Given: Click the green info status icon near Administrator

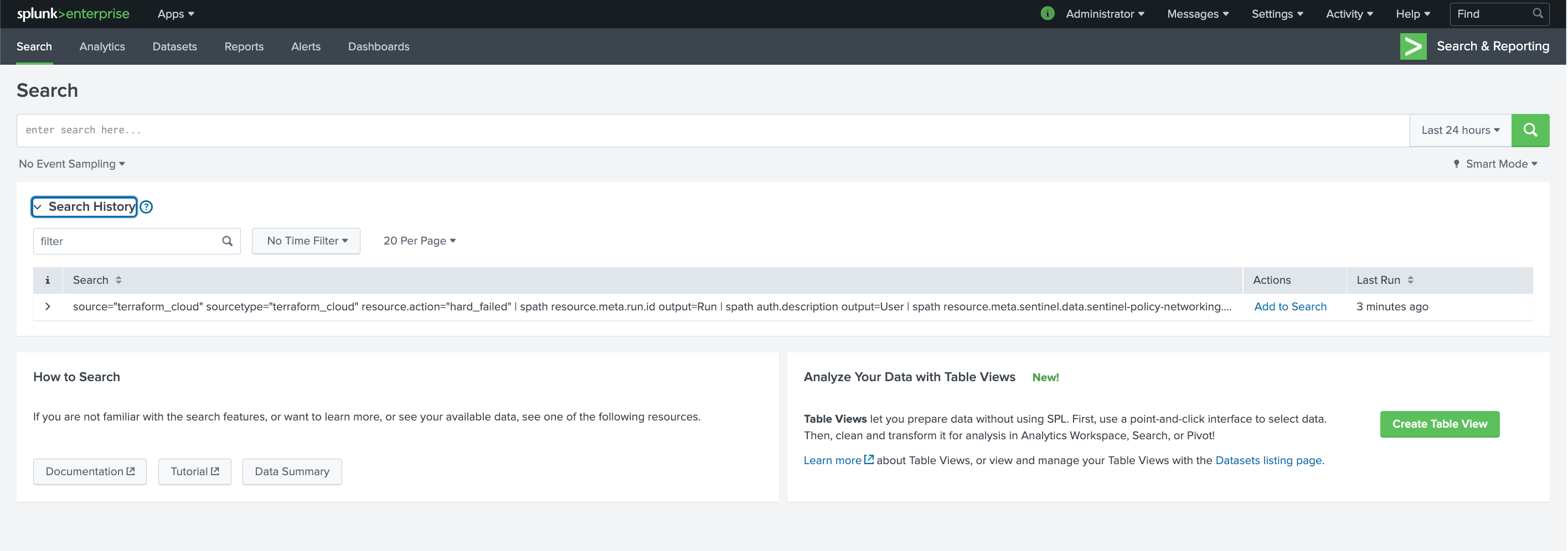Looking at the screenshot, I should click(x=1047, y=13).
